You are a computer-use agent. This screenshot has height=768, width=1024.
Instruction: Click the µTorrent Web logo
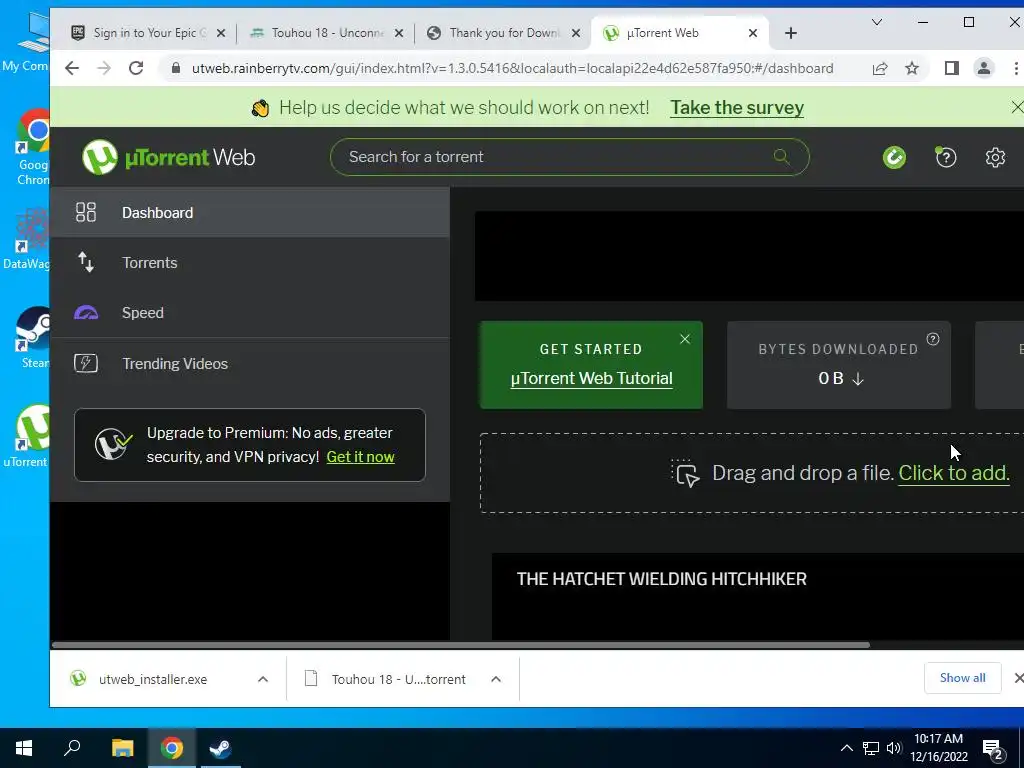tap(168, 157)
